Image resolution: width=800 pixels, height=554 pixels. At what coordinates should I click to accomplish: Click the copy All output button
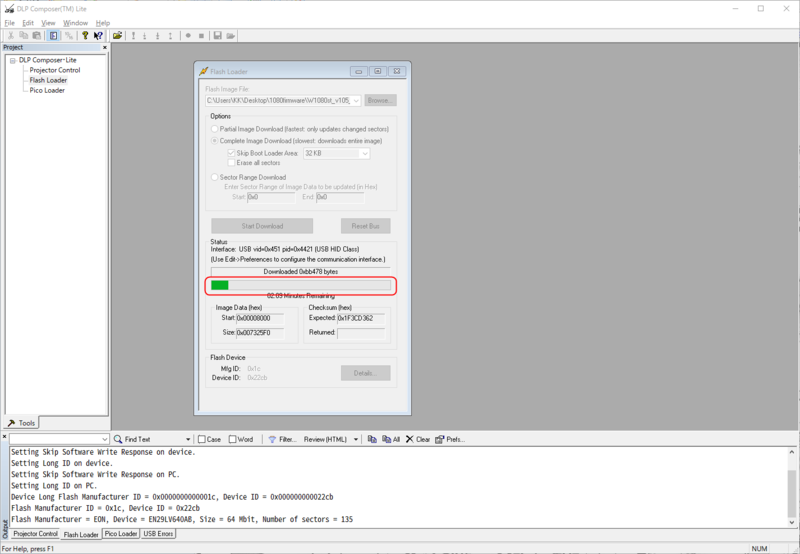(x=391, y=439)
